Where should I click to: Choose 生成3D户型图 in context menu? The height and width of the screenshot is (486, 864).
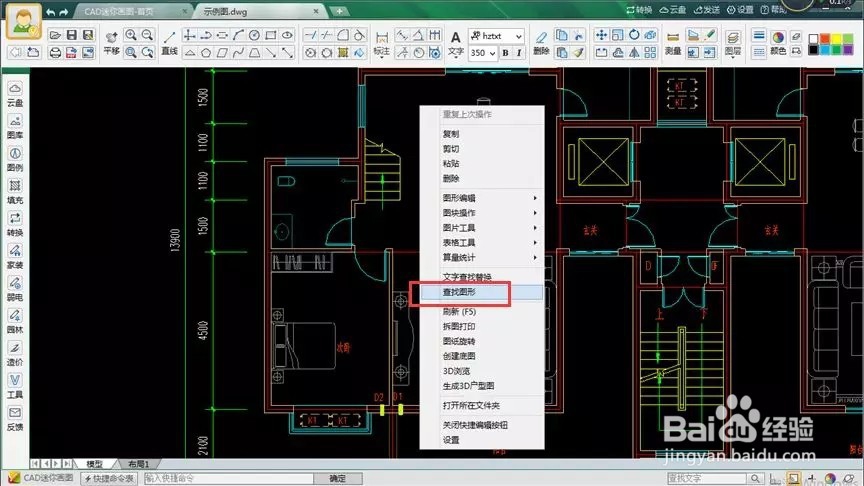click(482, 386)
